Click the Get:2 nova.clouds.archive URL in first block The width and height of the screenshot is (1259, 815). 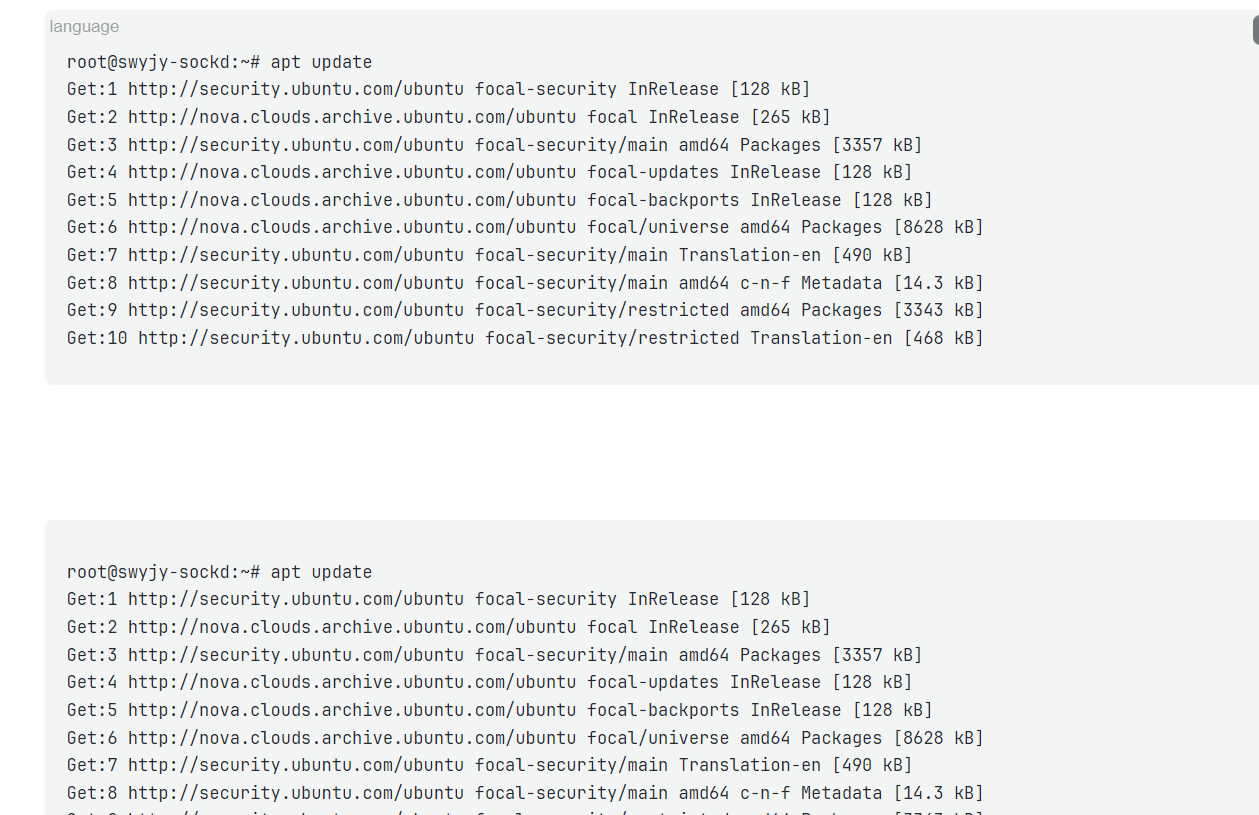click(352, 117)
